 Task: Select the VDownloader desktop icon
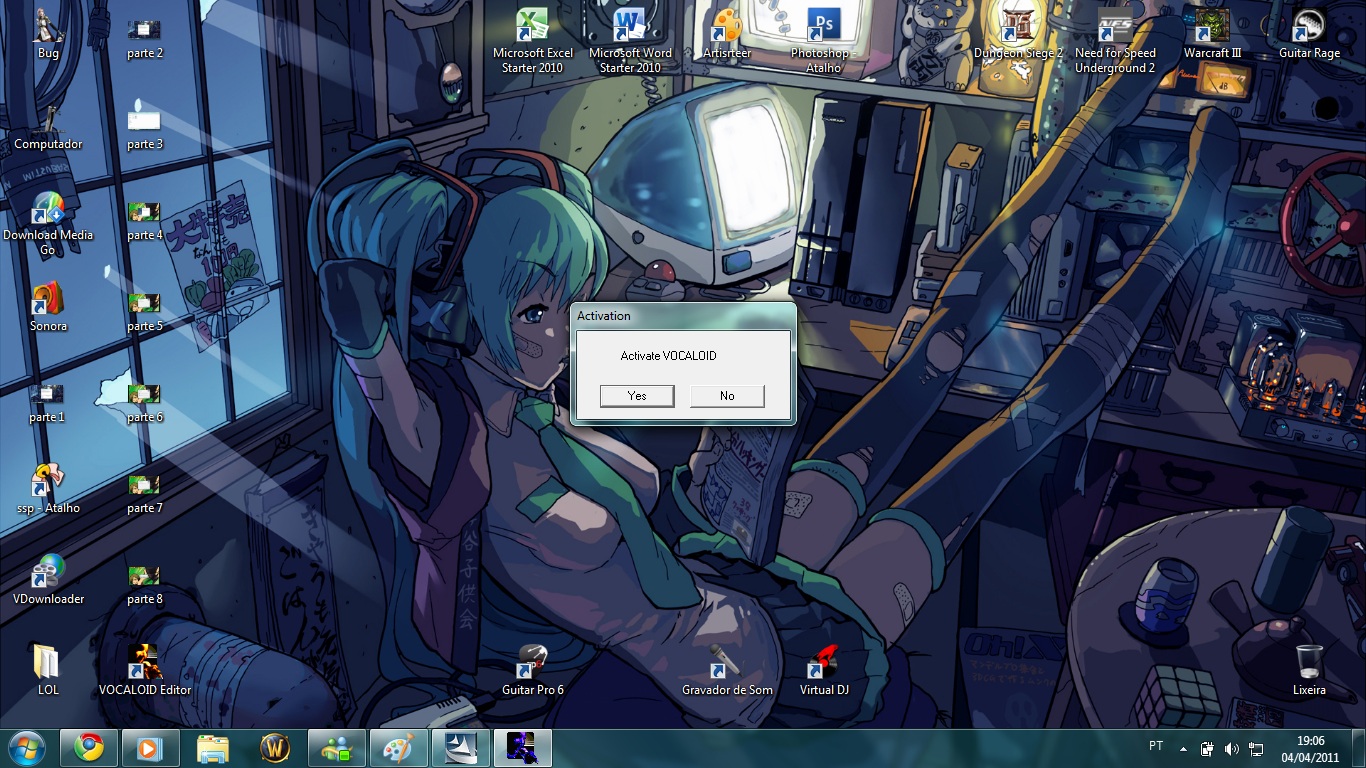point(48,580)
